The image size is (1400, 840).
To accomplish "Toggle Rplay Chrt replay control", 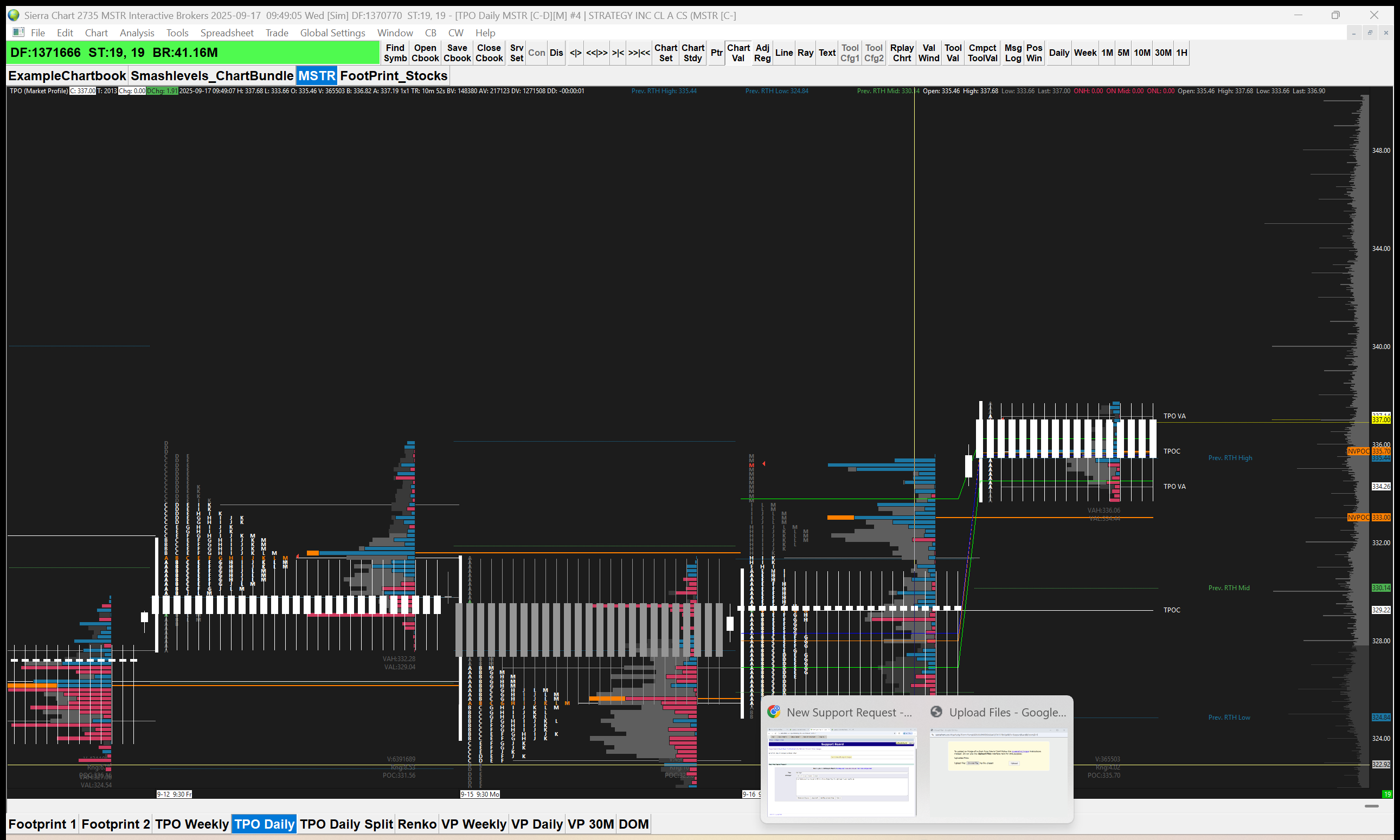I will (901, 53).
